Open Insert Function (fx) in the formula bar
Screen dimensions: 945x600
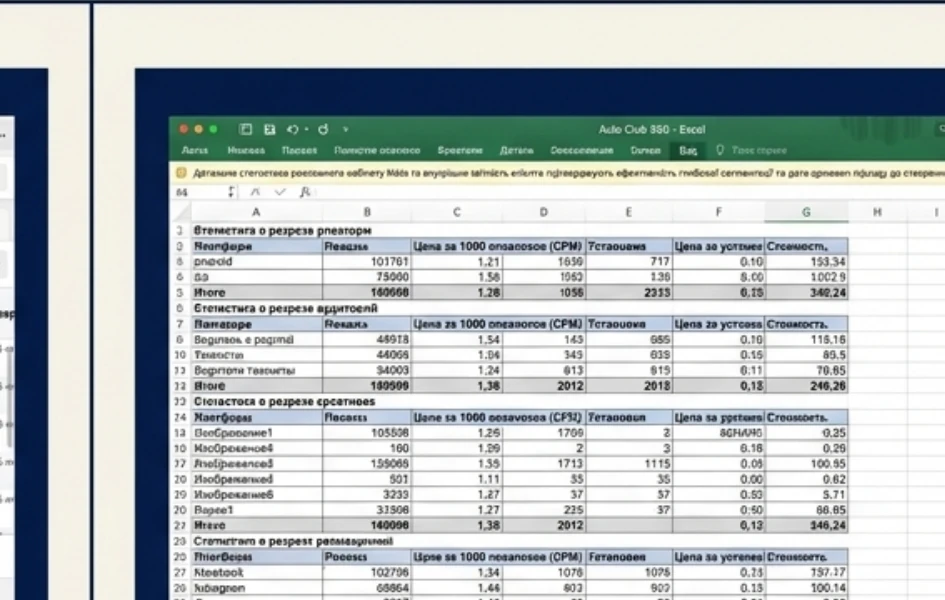(x=305, y=192)
